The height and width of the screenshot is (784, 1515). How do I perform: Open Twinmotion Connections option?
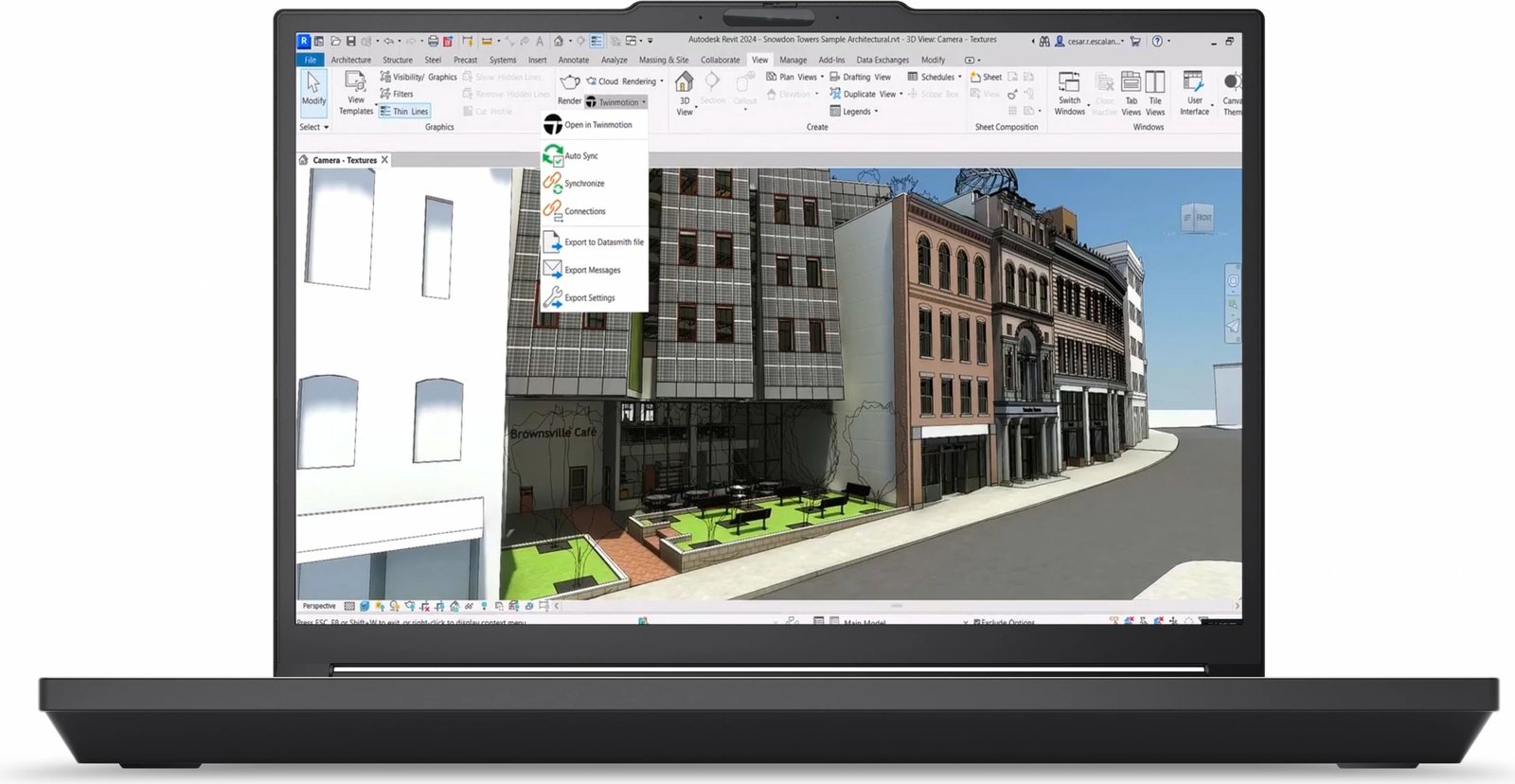coord(584,212)
